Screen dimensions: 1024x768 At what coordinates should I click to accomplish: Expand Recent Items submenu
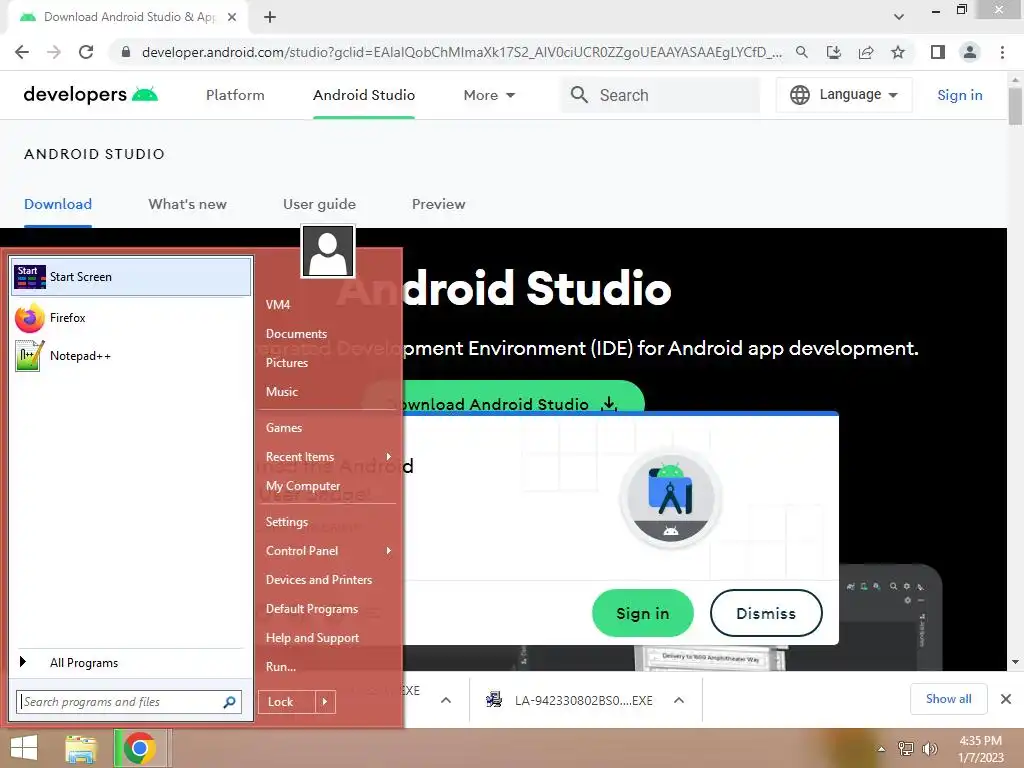[389, 456]
